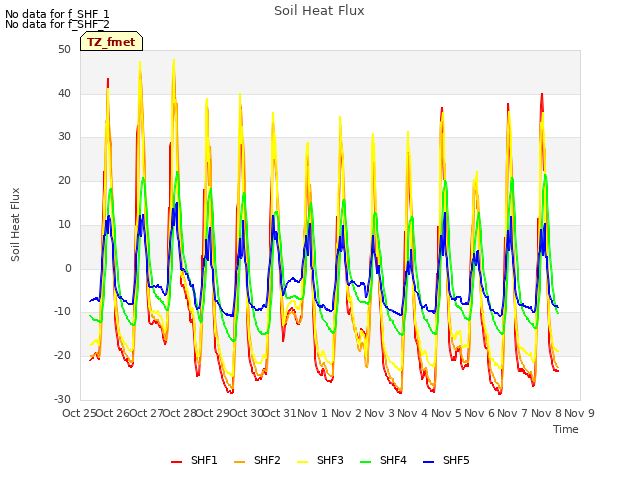Toggle the SHF2 legend entry
Viewport: 640px width, 480px height.
[257, 460]
